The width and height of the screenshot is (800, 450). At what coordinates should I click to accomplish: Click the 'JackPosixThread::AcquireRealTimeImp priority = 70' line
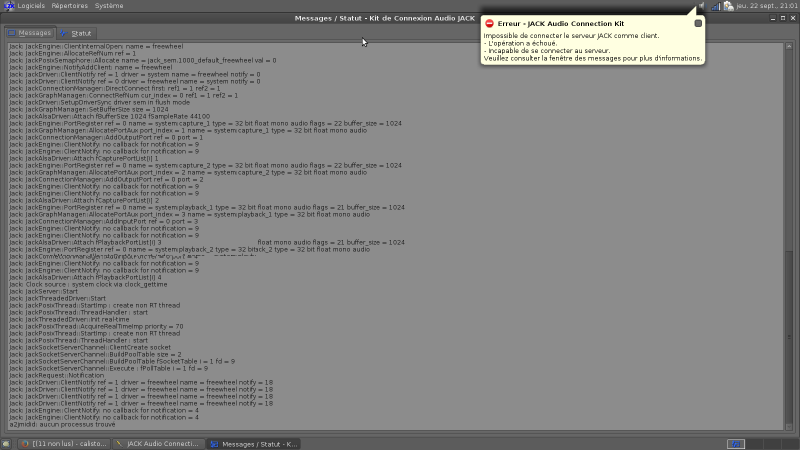96,327
